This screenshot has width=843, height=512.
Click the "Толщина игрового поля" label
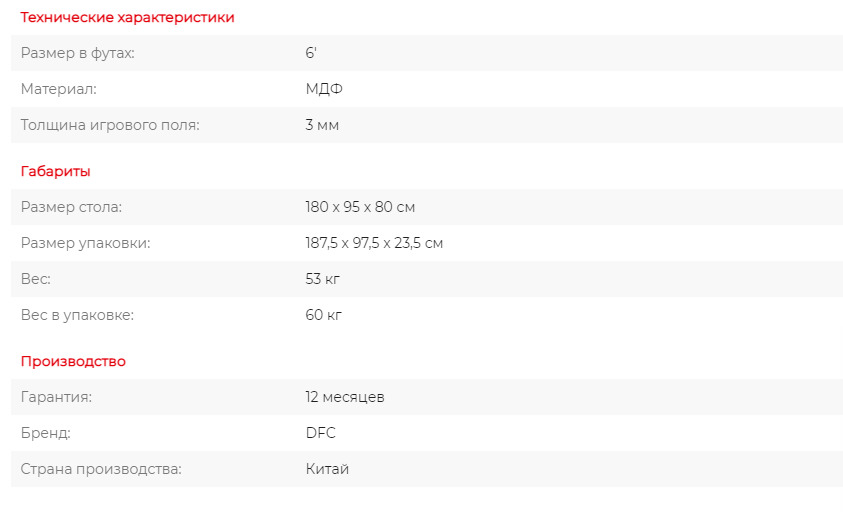[x=110, y=125]
